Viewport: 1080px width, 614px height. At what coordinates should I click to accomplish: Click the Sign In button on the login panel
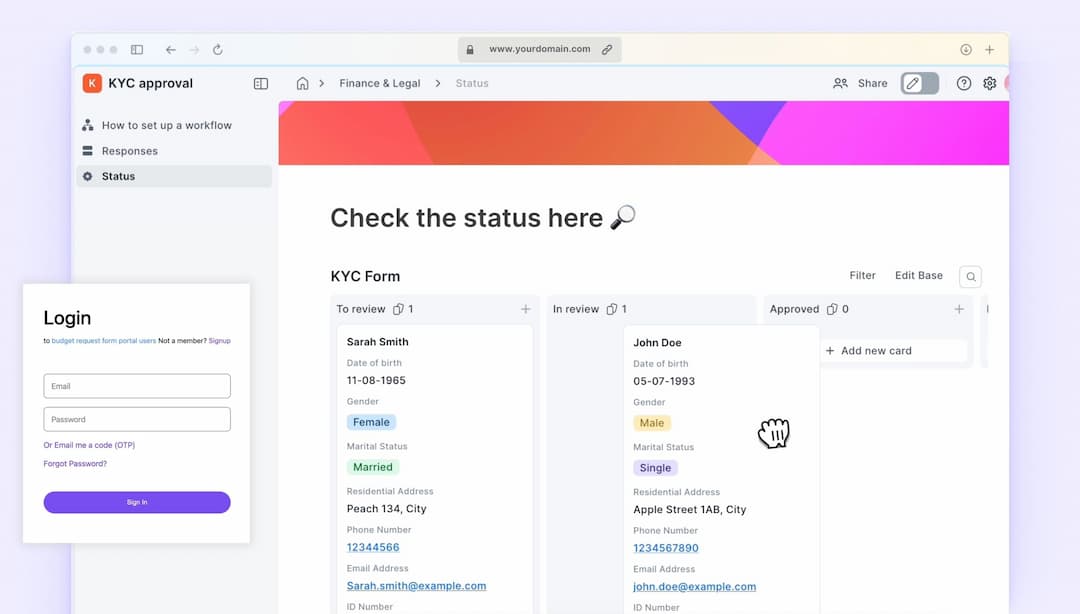[x=136, y=502]
